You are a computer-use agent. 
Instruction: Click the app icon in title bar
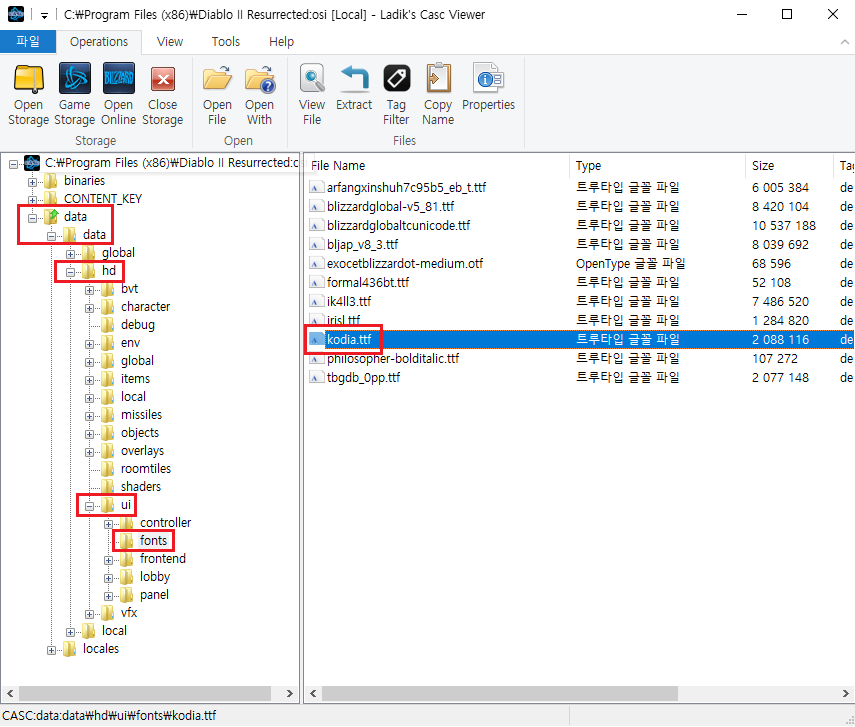[x=16, y=14]
